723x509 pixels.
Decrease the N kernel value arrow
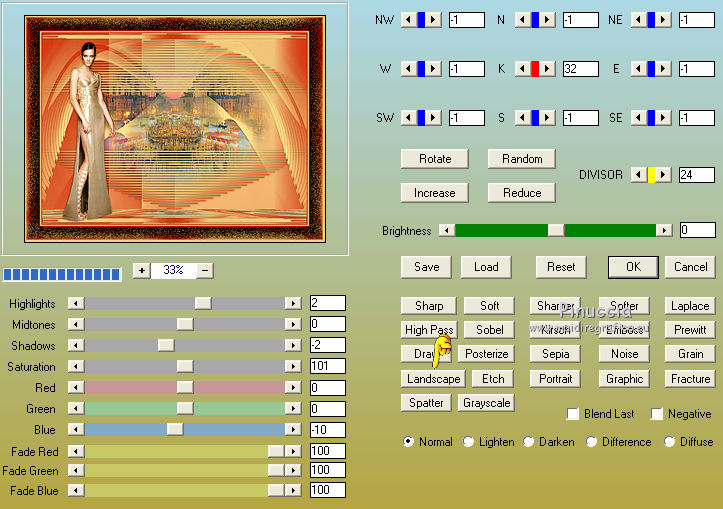click(x=522, y=20)
